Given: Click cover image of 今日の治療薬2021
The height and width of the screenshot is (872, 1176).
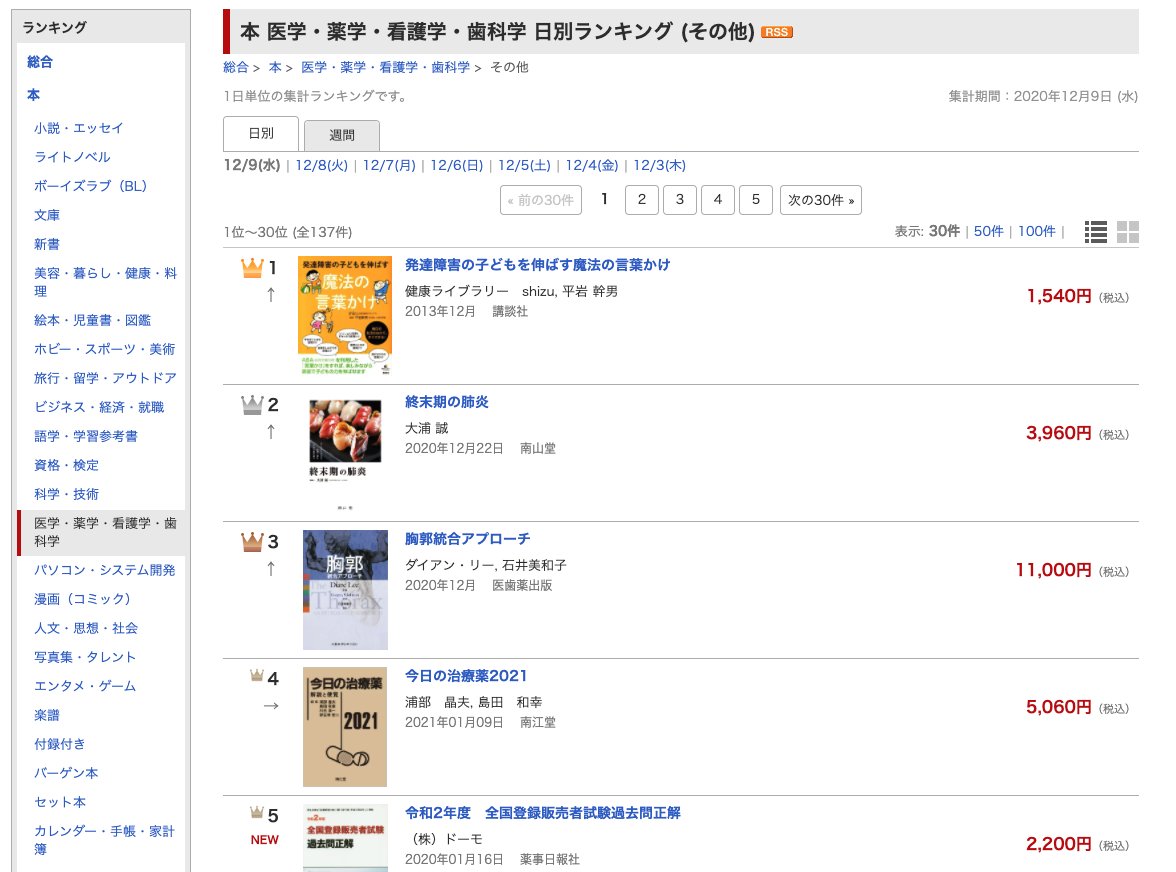Looking at the screenshot, I should [x=345, y=727].
